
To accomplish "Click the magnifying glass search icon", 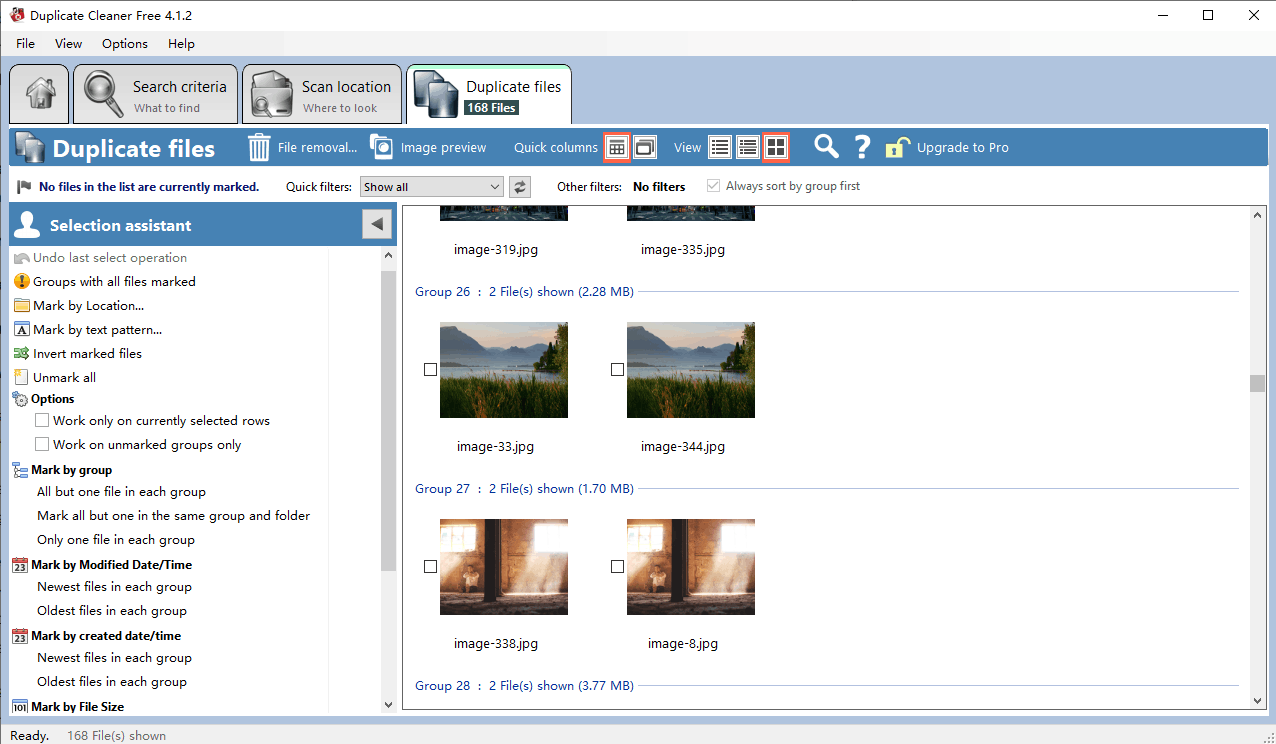I will pyautogui.click(x=826, y=147).
